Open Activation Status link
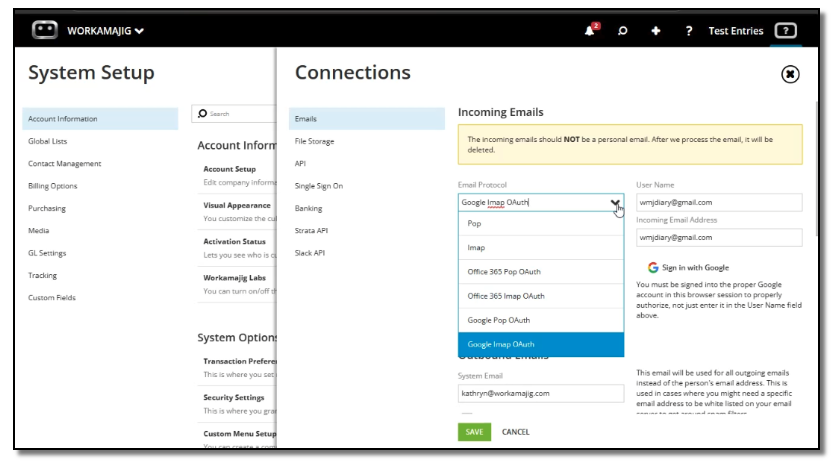 point(234,241)
